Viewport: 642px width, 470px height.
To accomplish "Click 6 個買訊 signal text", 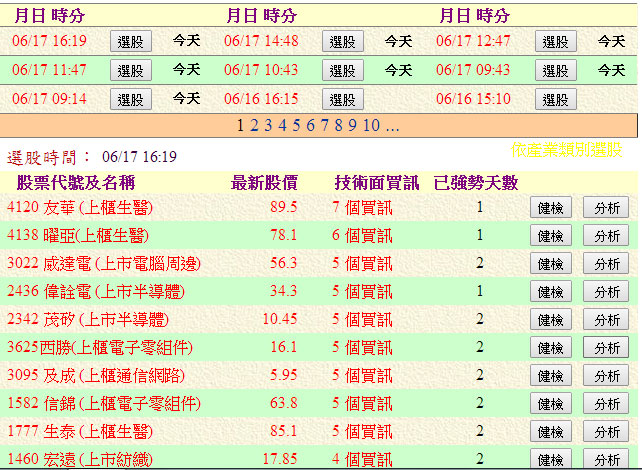I will (362, 235).
